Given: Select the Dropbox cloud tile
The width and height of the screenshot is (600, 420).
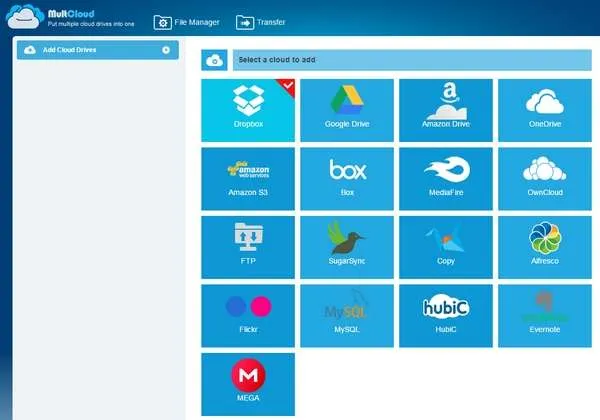Looking at the screenshot, I should point(248,110).
